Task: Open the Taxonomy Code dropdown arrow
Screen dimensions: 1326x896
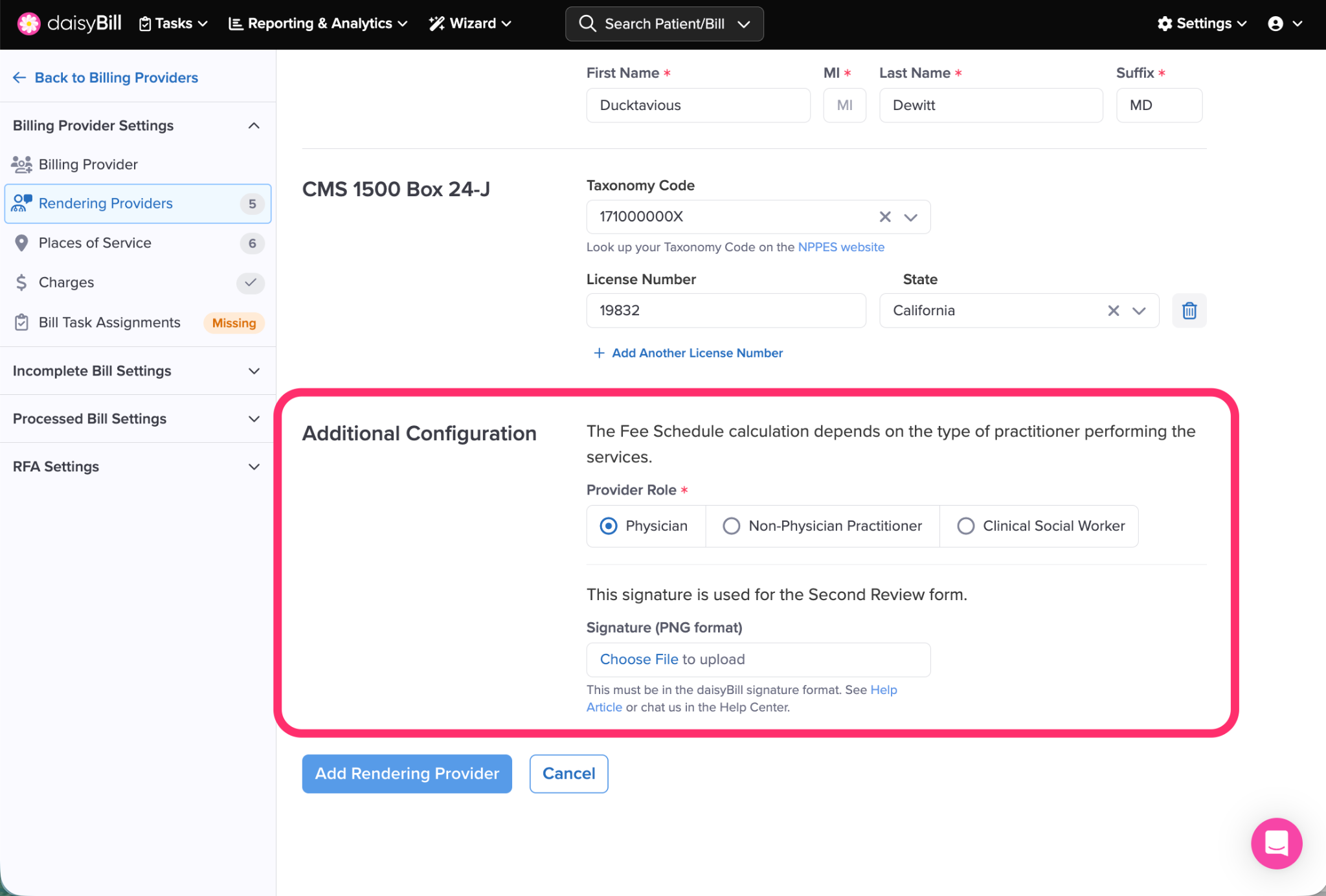Action: (910, 217)
